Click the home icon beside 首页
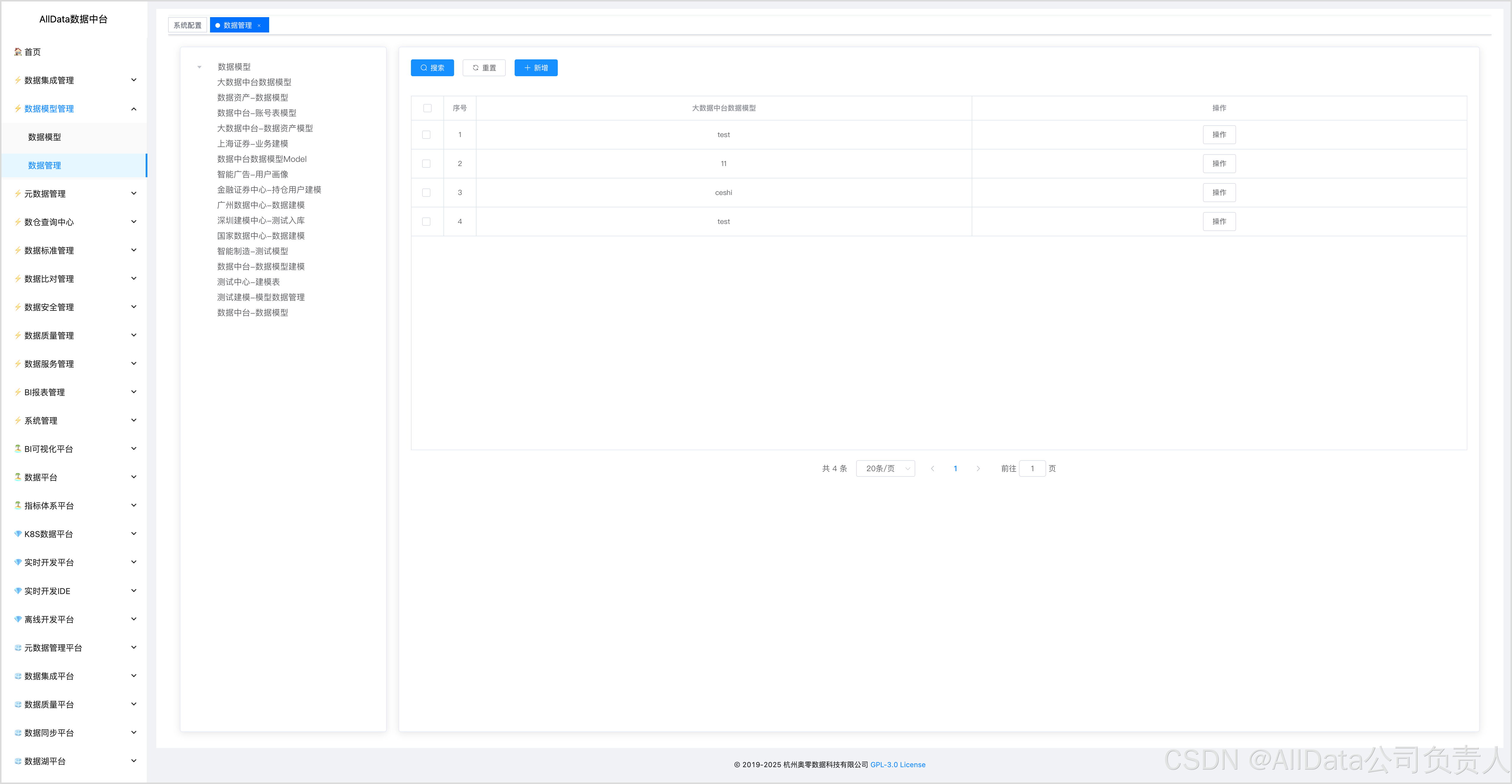Viewport: 1512px width, 784px height. point(18,52)
